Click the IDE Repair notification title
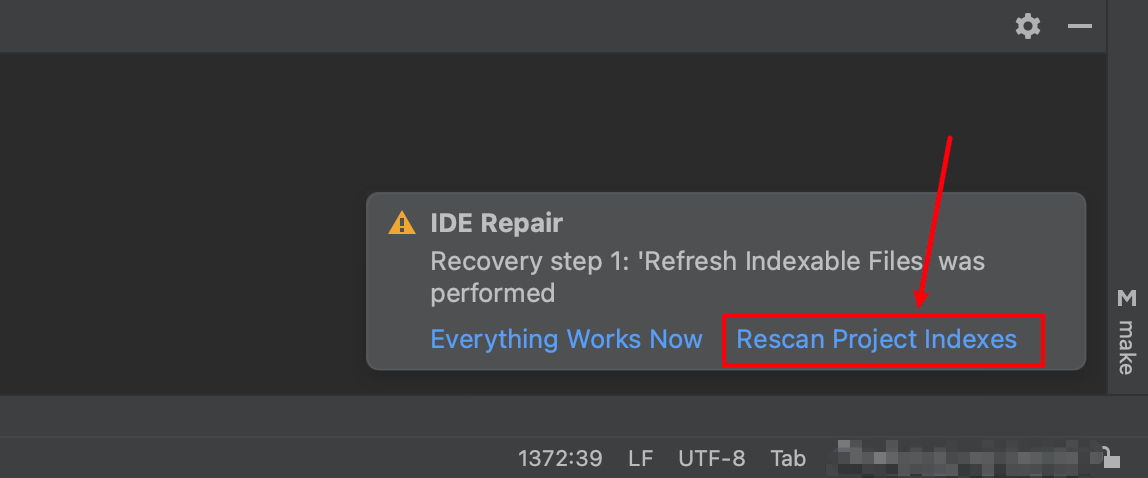This screenshot has height=478, width=1148. pyautogui.click(x=496, y=222)
